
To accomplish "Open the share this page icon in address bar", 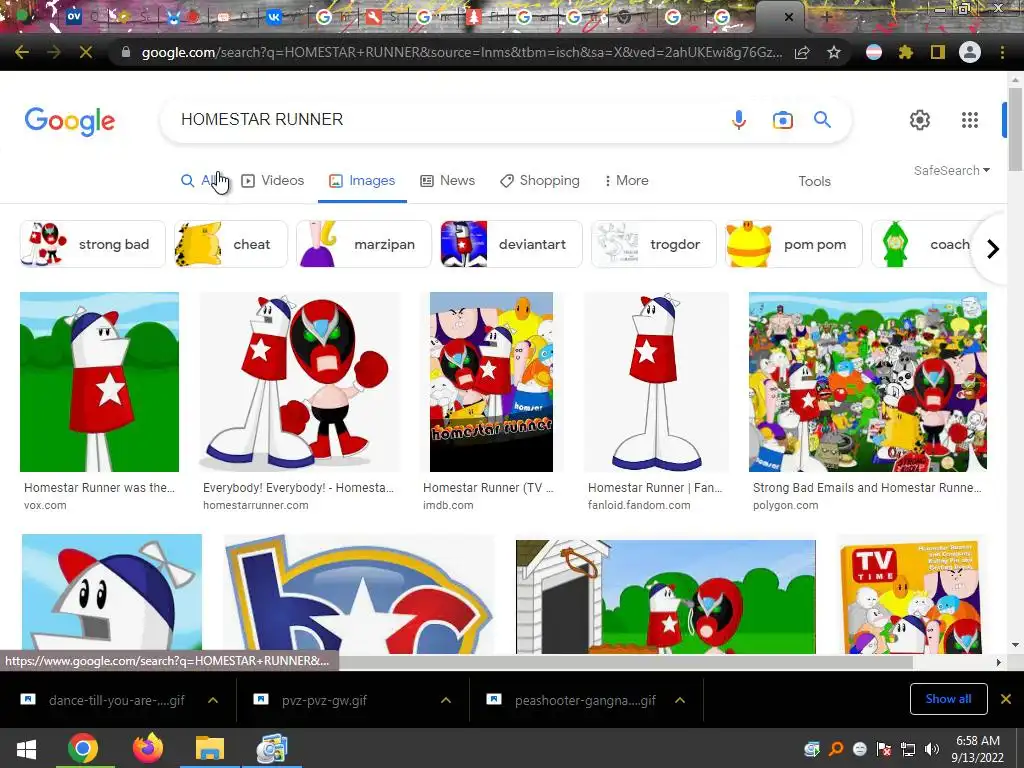I will [x=802, y=52].
